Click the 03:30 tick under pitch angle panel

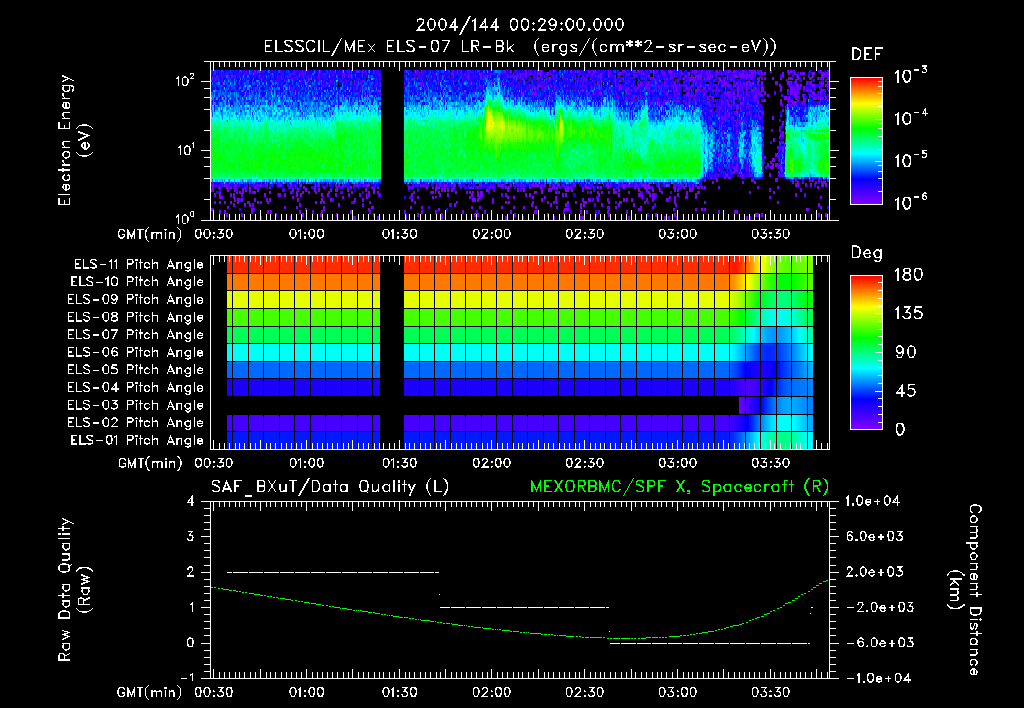[771, 463]
